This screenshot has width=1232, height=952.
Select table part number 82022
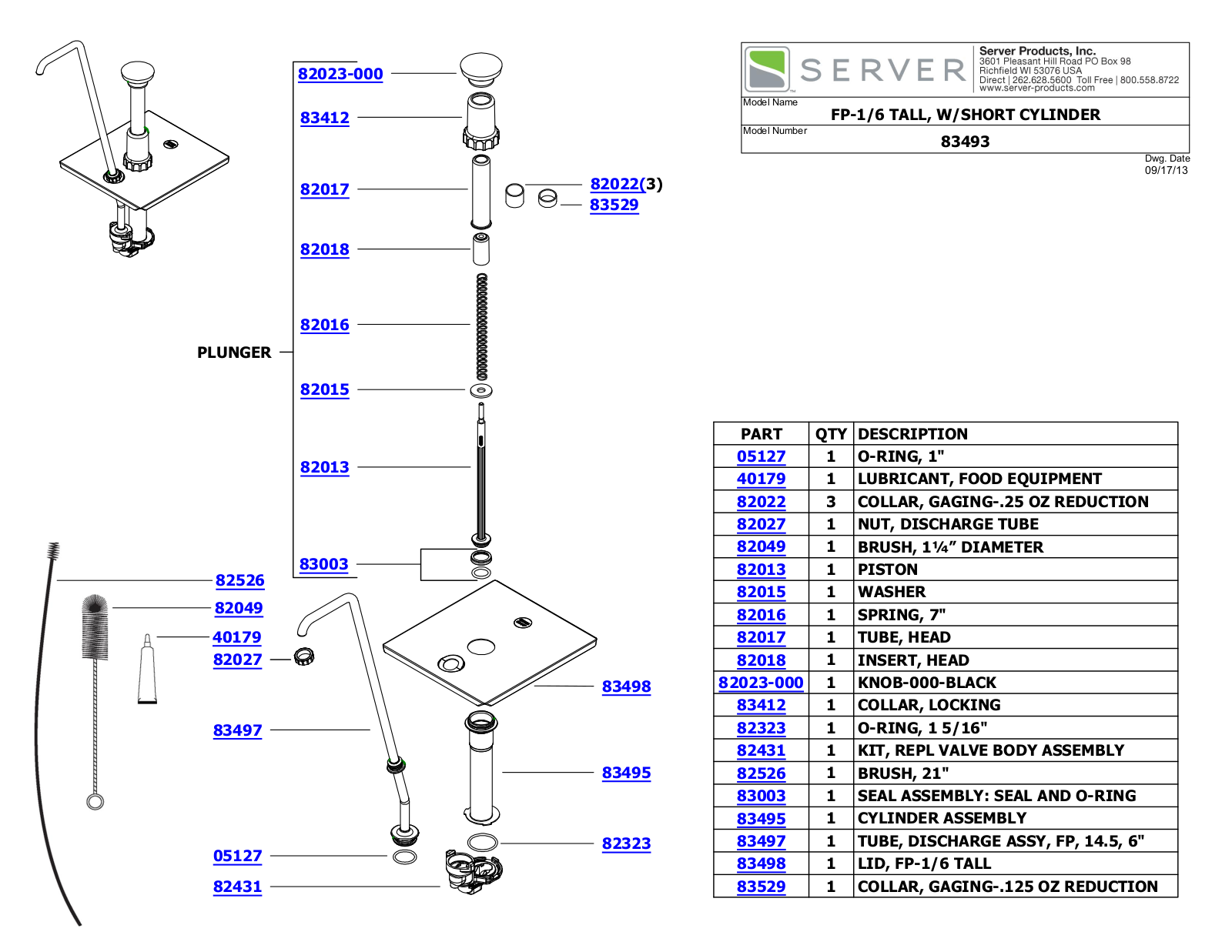coord(762,502)
